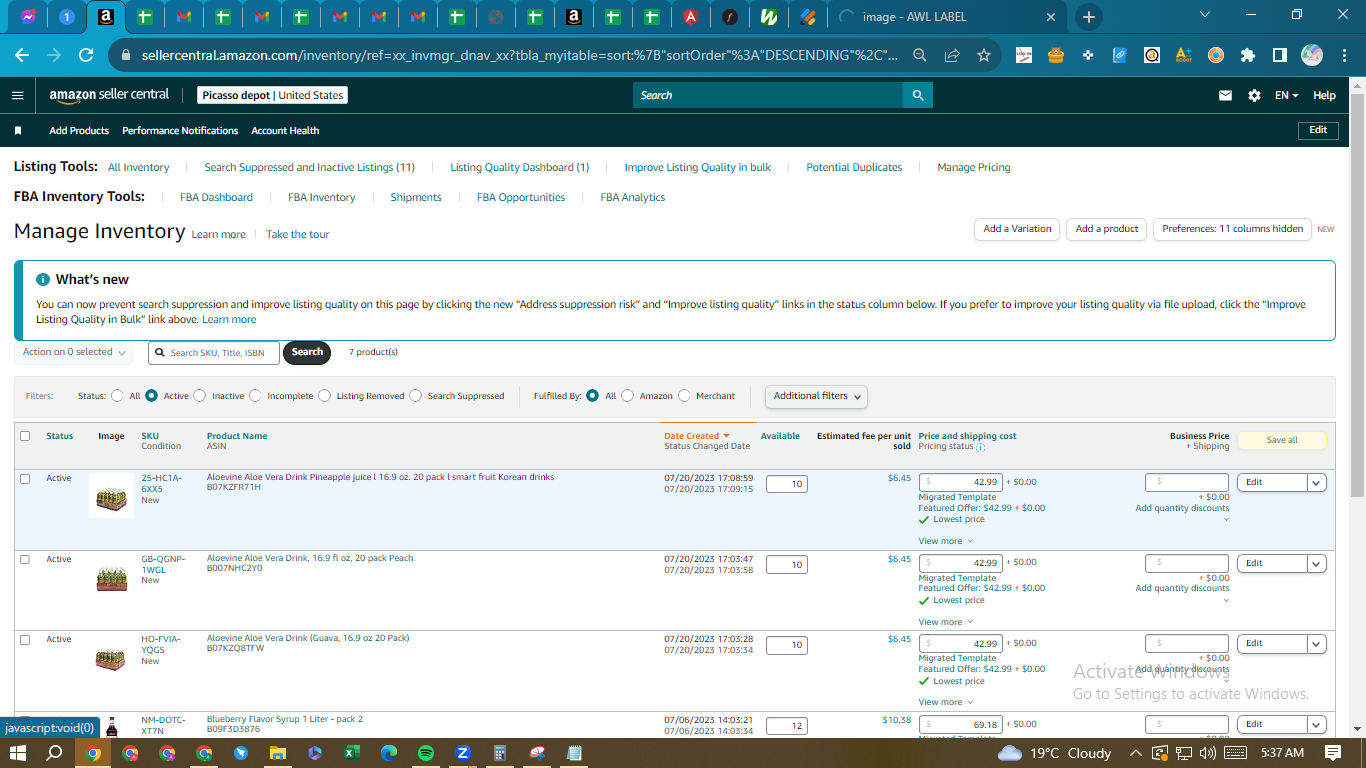Expand 'View more' in the Pineapple juice row
This screenshot has width=1366, height=768.
pyautogui.click(x=945, y=541)
